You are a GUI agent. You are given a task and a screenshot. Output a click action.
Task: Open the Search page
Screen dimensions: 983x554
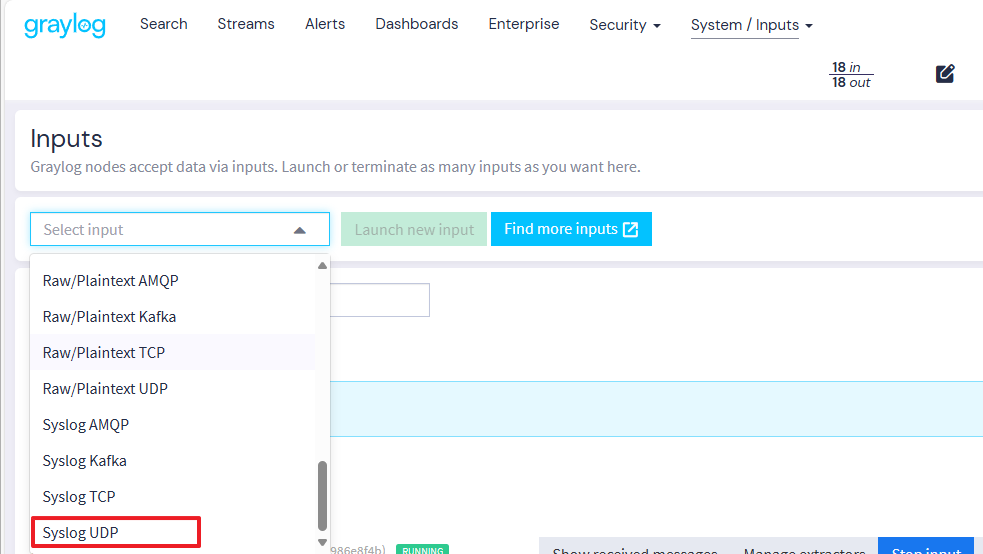coord(164,24)
